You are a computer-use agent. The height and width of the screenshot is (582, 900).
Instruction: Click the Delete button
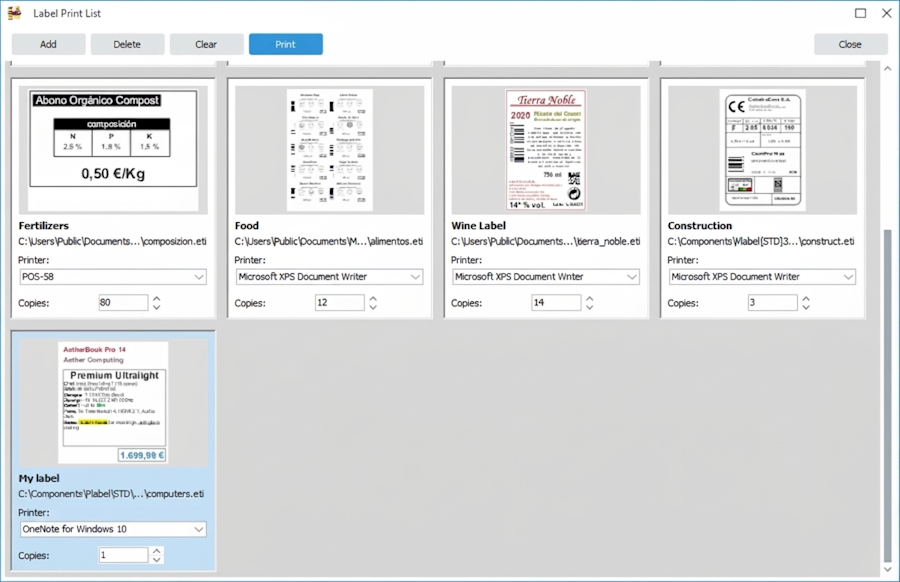tap(127, 44)
